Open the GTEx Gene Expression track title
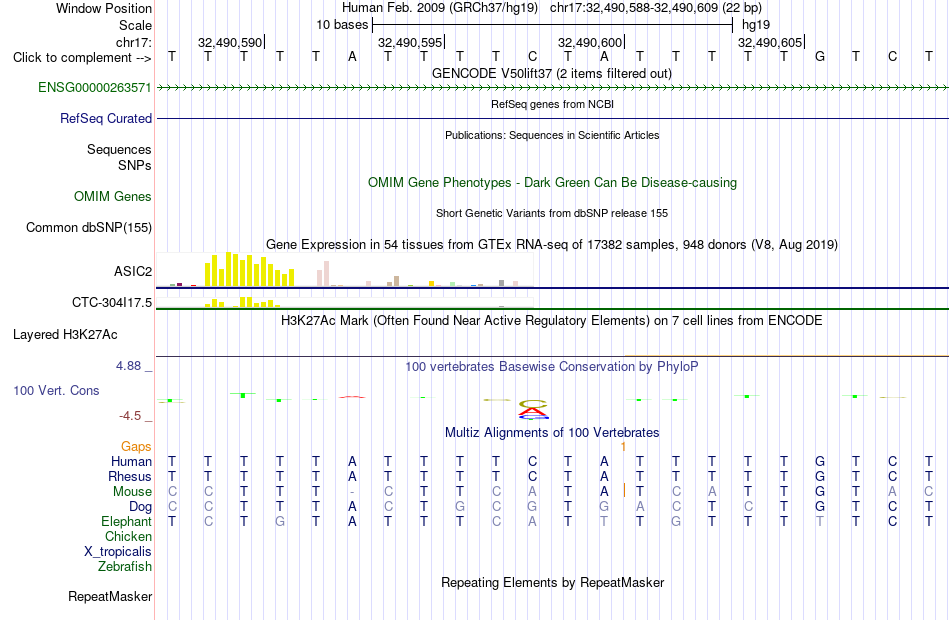The image size is (950, 620). [552, 244]
